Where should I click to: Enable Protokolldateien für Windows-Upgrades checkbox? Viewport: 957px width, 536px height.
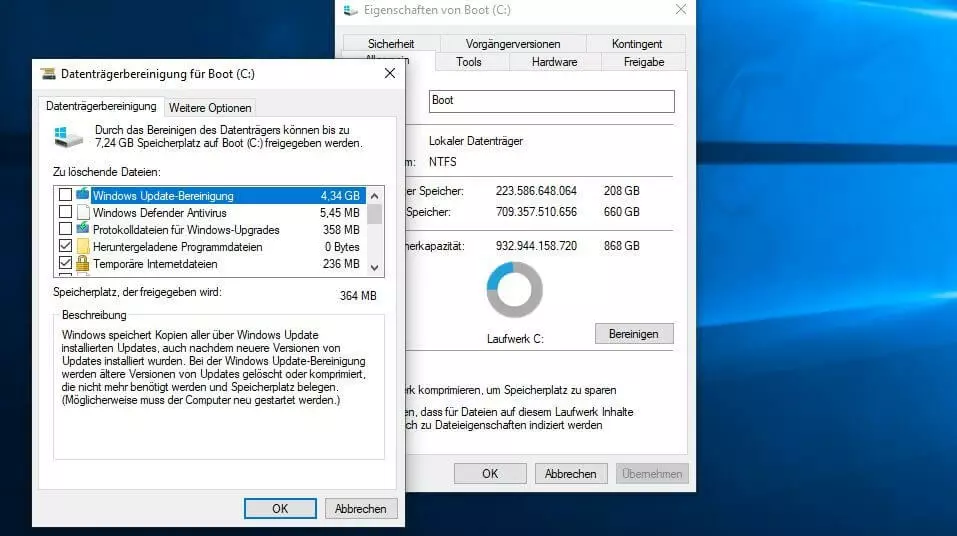pyautogui.click(x=65, y=229)
